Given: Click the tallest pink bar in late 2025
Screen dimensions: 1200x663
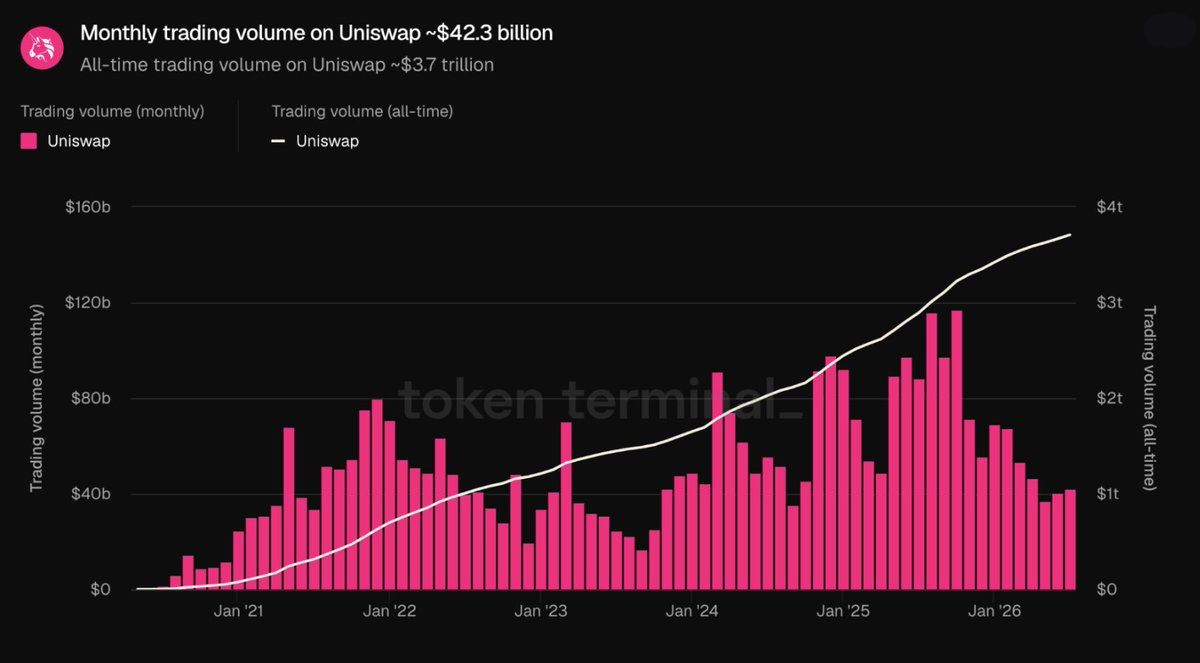Looking at the screenshot, I should click(x=957, y=450).
